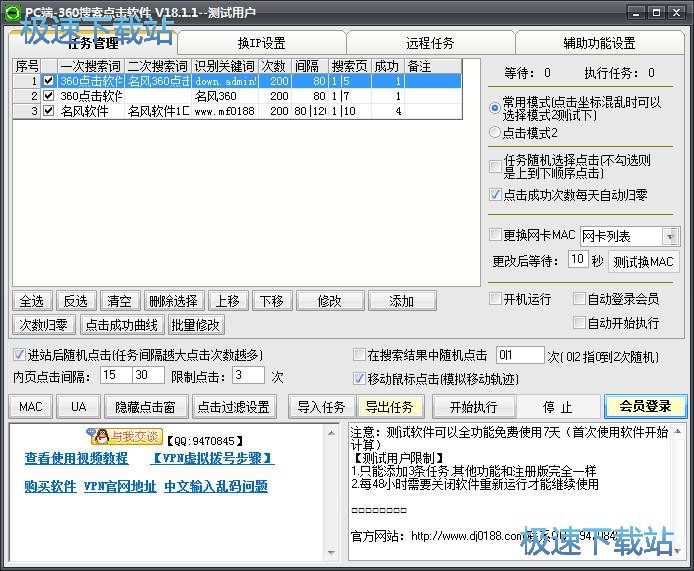Click the 修改 button
Viewport: 694px width, 571px height.
330,301
